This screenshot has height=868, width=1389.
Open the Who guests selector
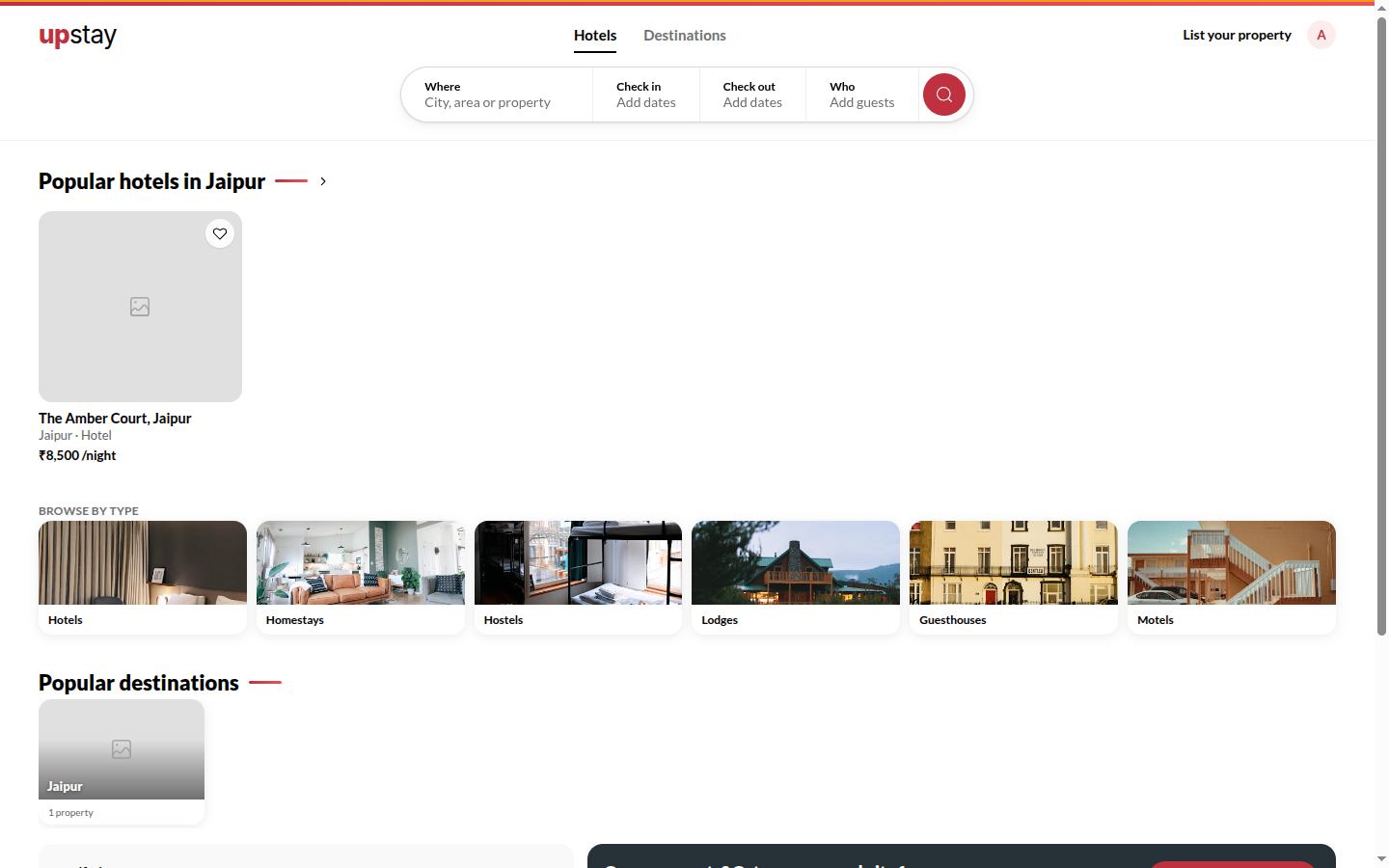point(862,95)
